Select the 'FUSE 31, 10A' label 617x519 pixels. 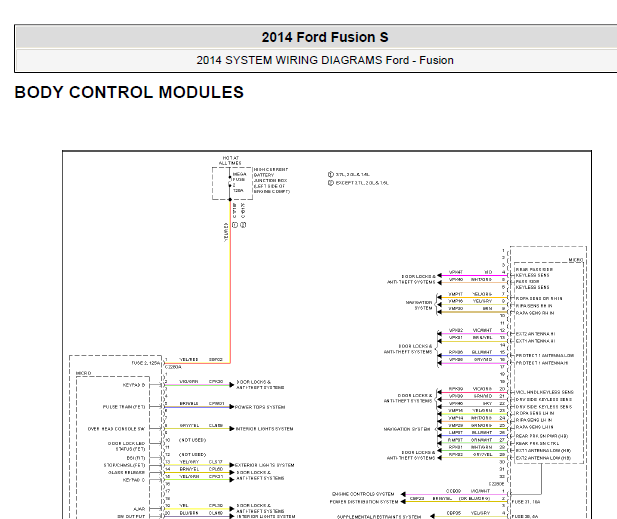(x=526, y=502)
